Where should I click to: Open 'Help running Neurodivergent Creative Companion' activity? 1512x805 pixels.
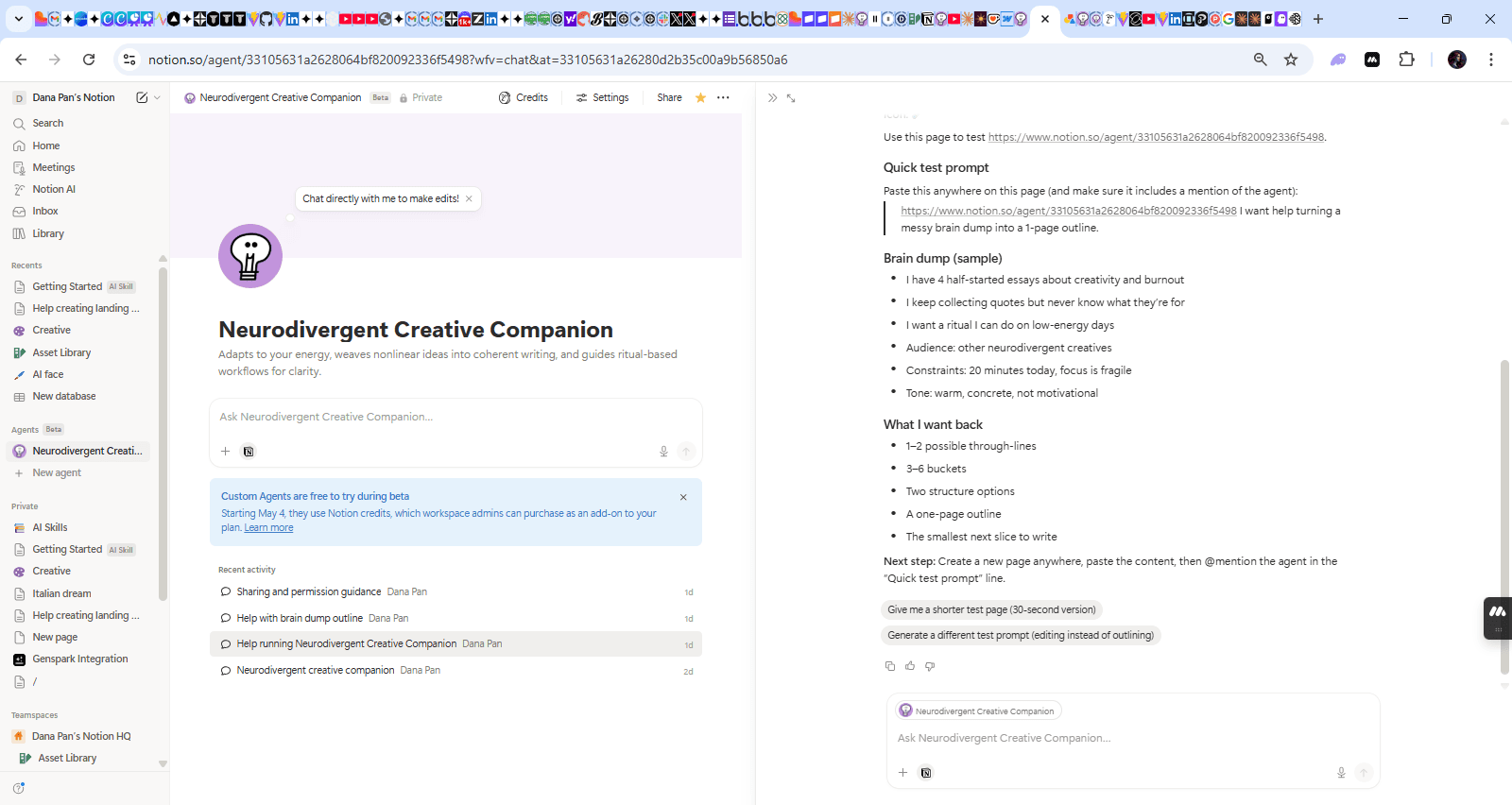(455, 644)
